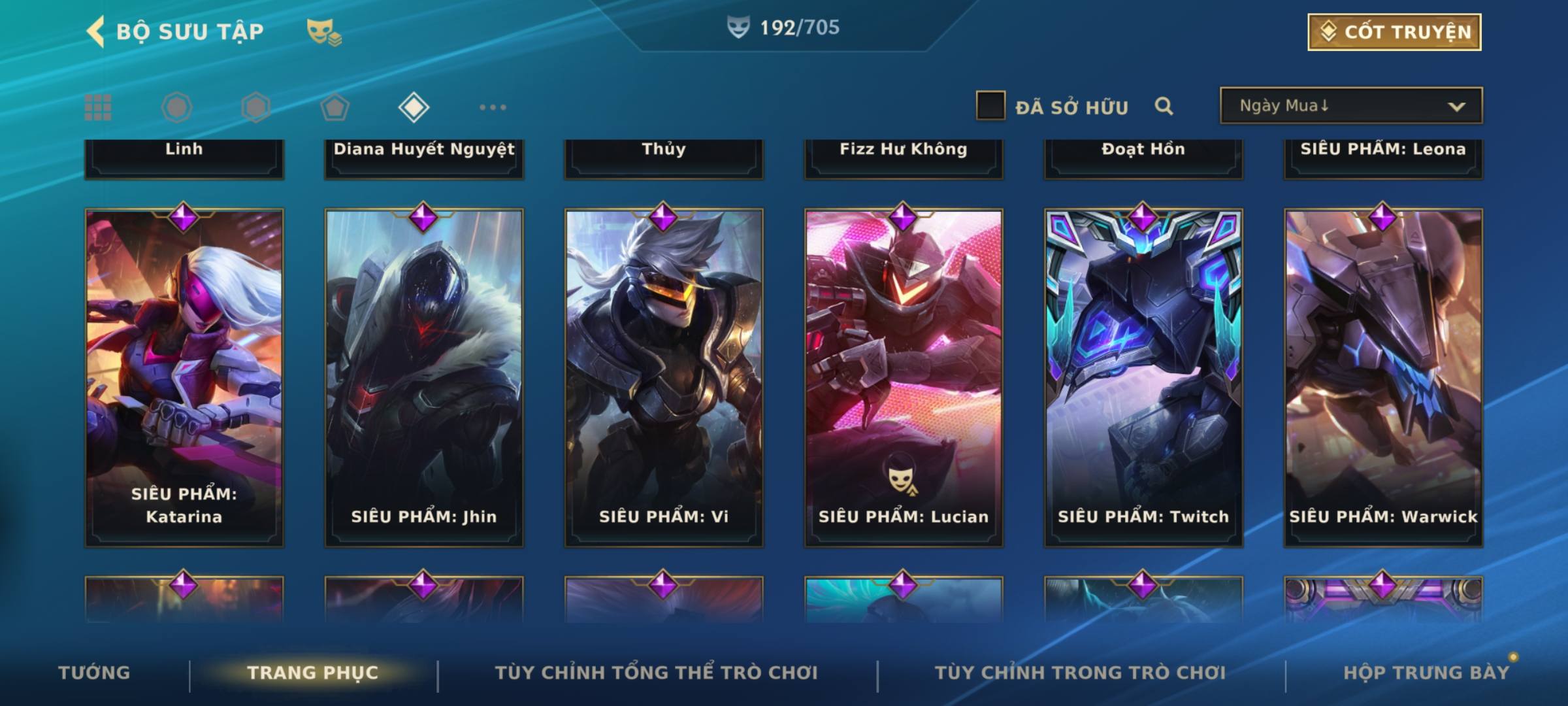
Task: Click the magnifying glass search icon
Action: (x=1164, y=106)
